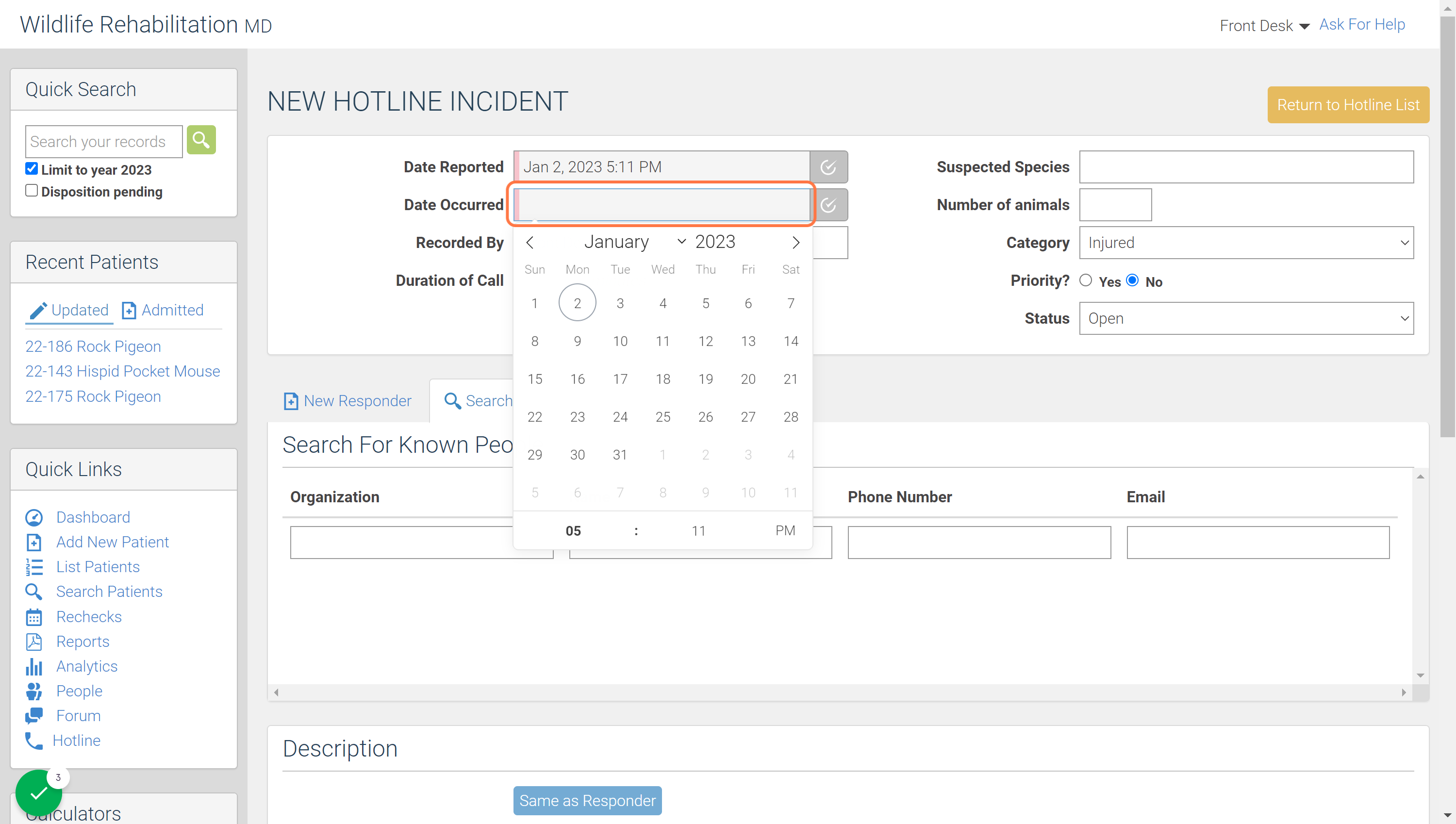This screenshot has height=824, width=1456.
Task: Open the People quick link
Action: pyautogui.click(x=79, y=691)
